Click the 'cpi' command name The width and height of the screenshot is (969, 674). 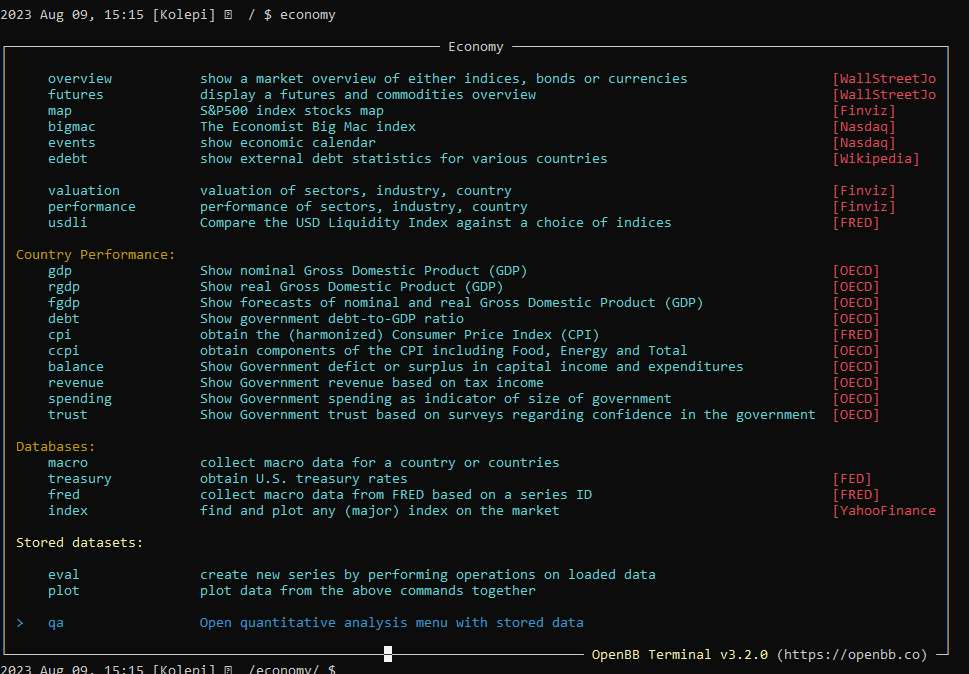60,335
